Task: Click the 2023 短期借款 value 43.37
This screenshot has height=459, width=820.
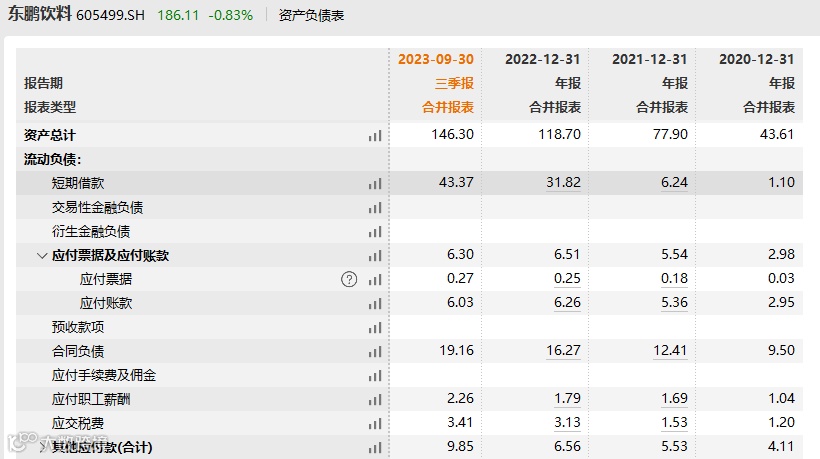Action: 457,182
